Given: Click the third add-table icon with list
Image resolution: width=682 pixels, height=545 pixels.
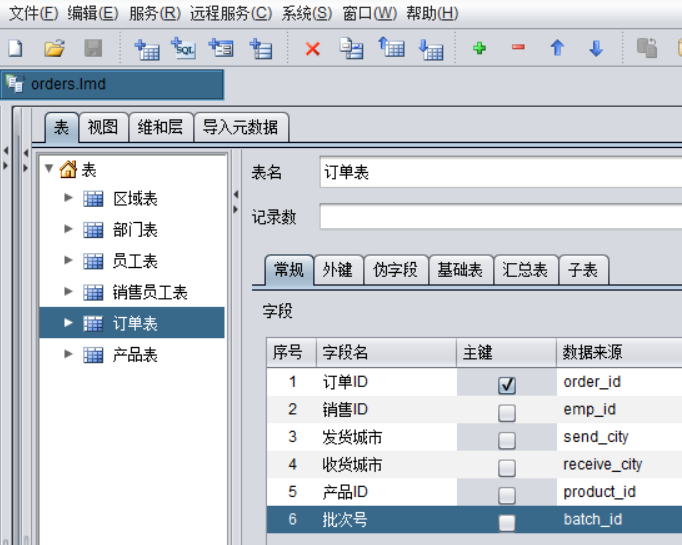Looking at the screenshot, I should [x=221, y=48].
